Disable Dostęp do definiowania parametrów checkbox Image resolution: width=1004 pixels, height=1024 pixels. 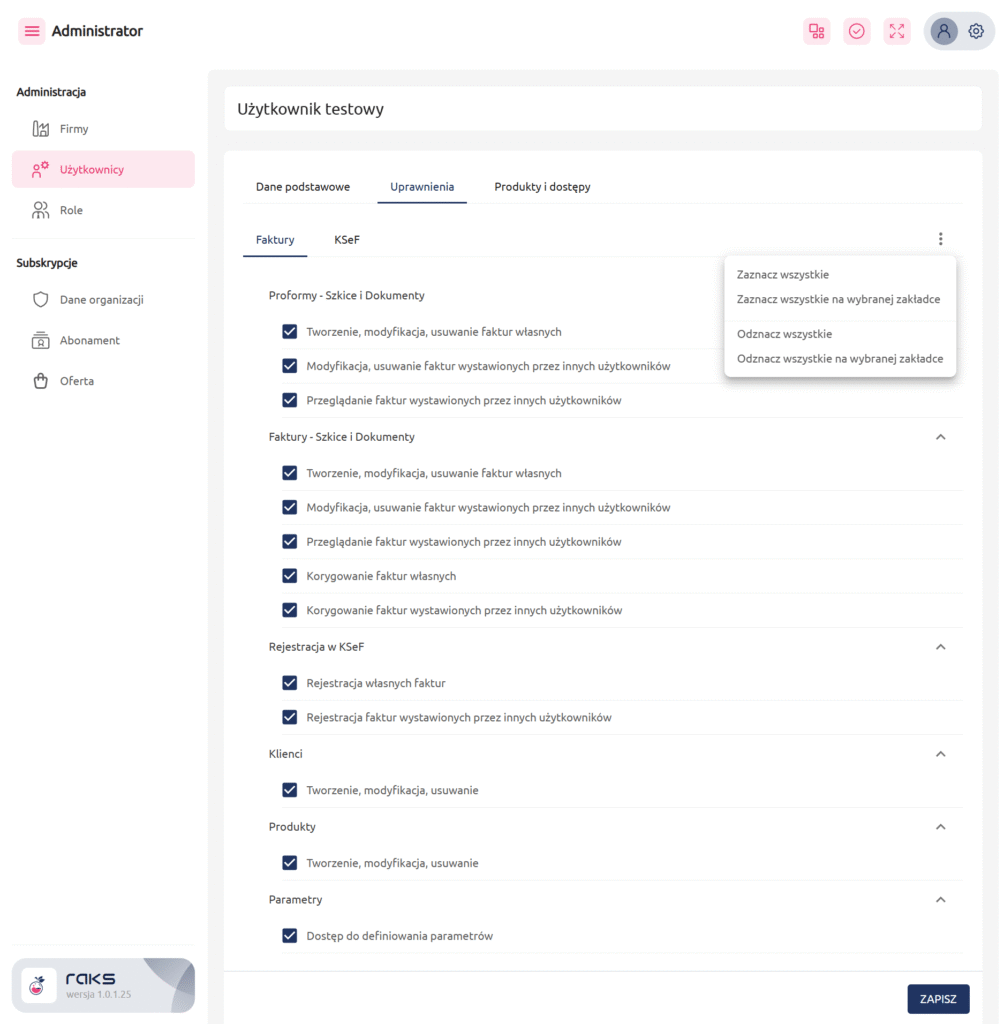click(x=290, y=936)
